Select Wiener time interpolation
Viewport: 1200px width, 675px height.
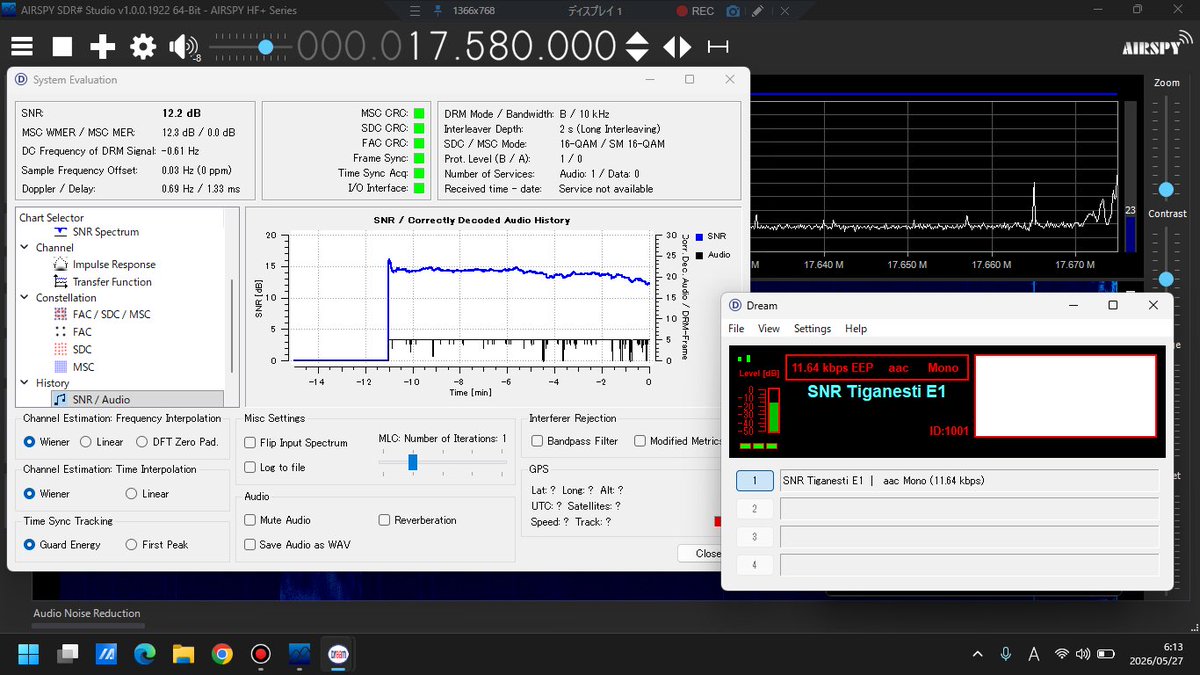click(x=46, y=494)
